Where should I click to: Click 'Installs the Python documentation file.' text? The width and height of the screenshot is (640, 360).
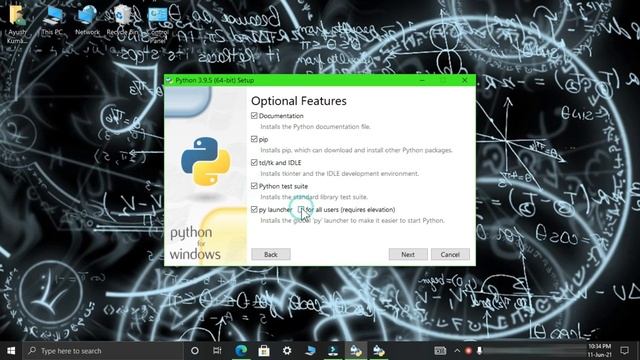pos(316,127)
